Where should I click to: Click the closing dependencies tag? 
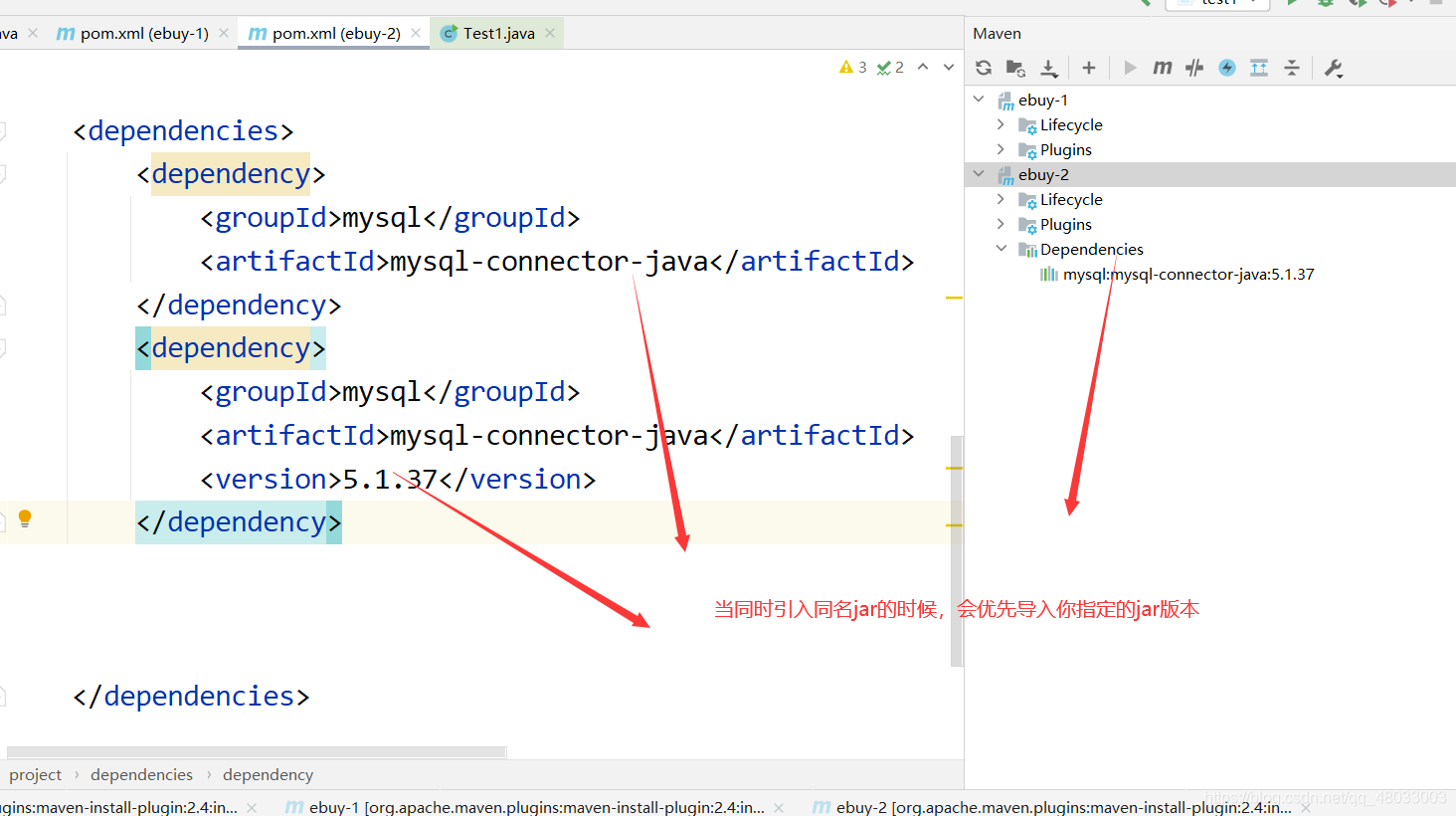[191, 696]
